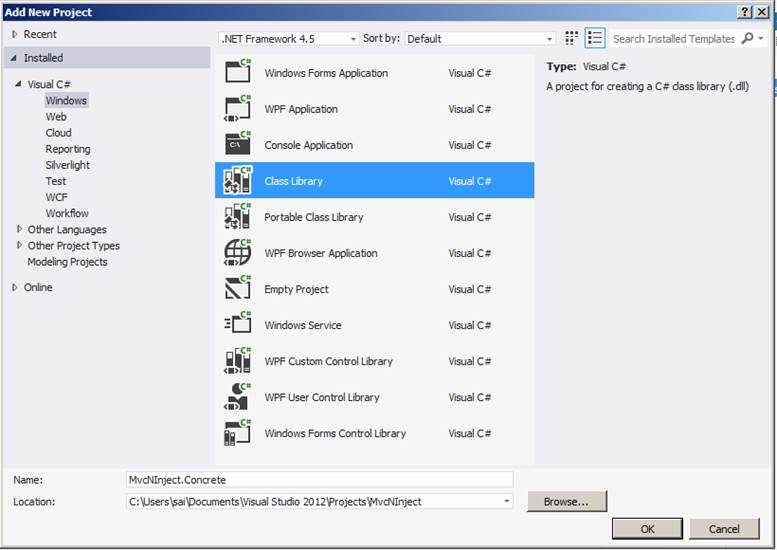Click the Class Library template icon
This screenshot has height=550, width=777.
tap(238, 180)
